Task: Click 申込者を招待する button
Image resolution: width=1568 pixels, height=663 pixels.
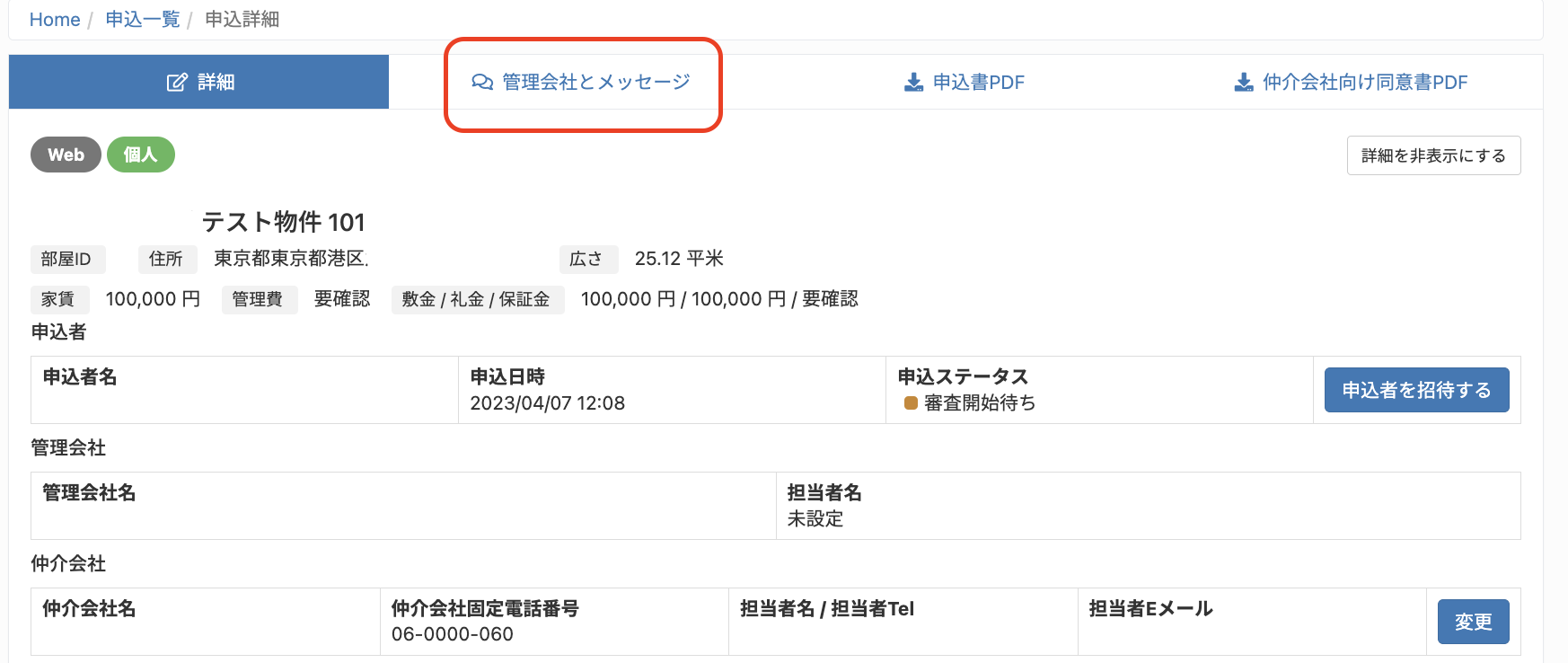Action: point(1416,390)
